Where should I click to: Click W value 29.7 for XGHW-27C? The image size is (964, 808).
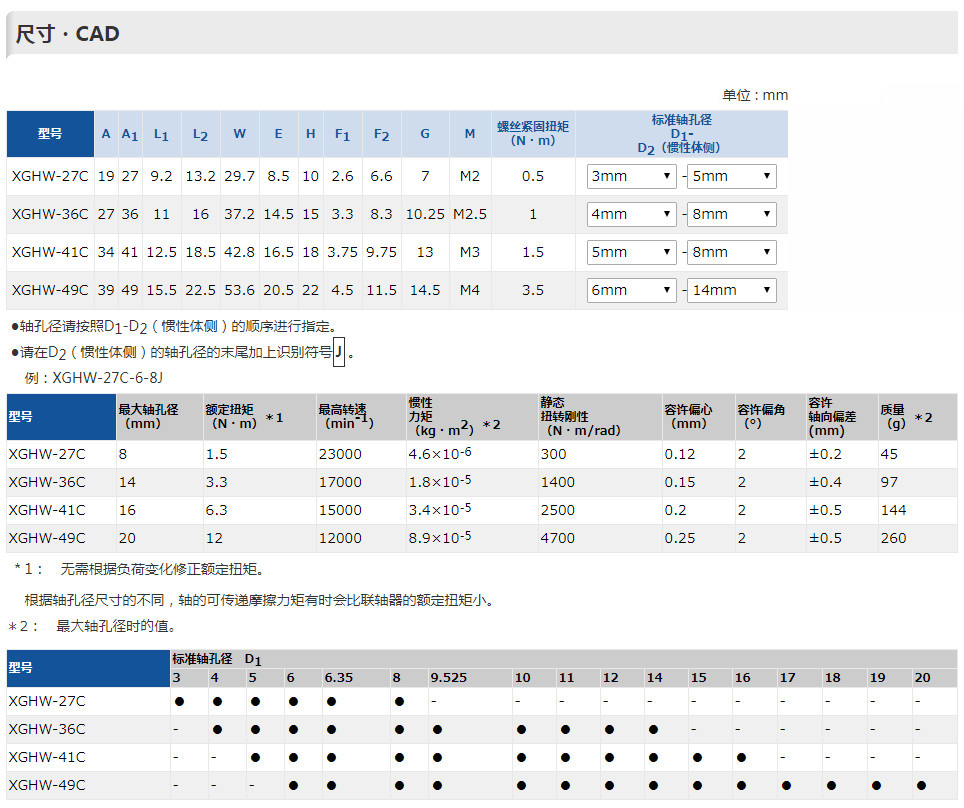[x=239, y=176]
